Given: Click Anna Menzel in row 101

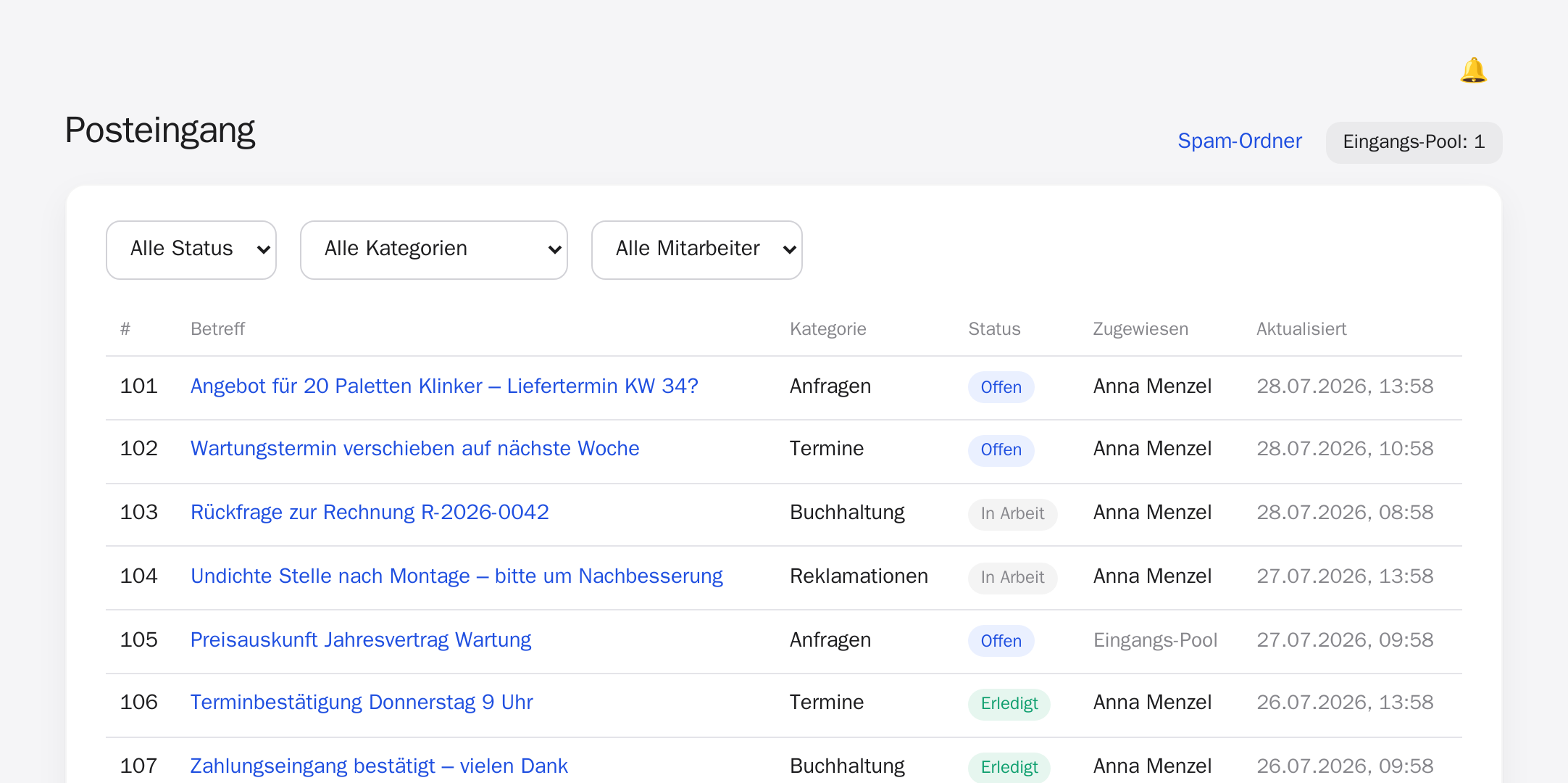Looking at the screenshot, I should [x=1152, y=386].
